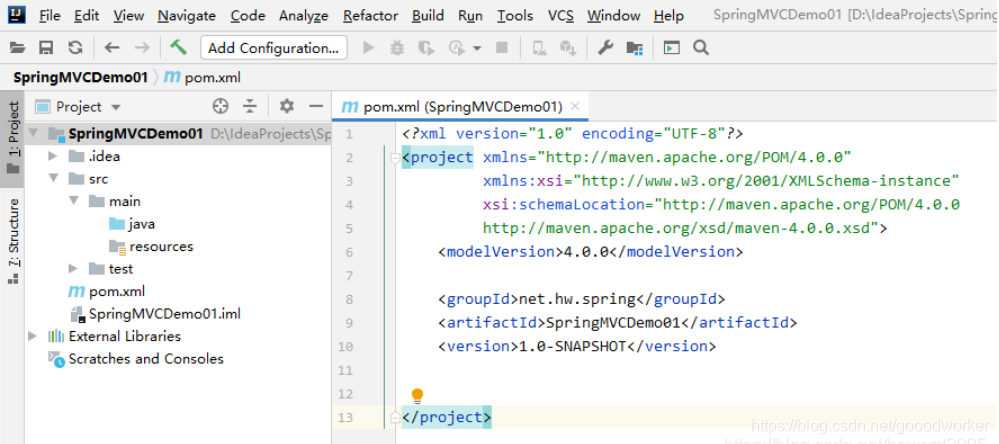This screenshot has width=999, height=444.
Task: Open the Build menu
Action: [428, 15]
